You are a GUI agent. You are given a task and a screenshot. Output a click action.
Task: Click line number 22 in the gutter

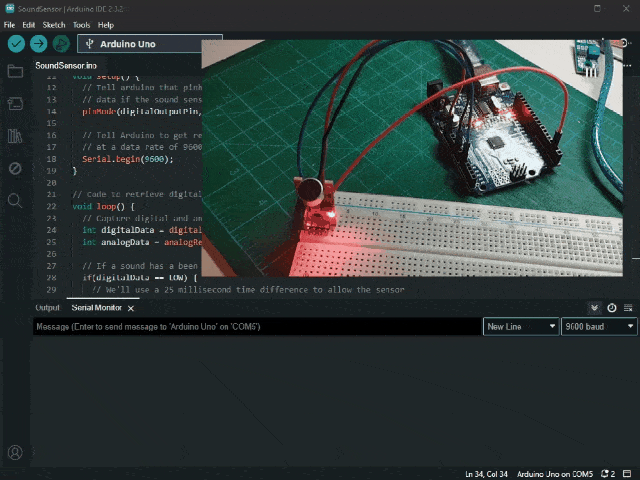[x=51, y=206]
